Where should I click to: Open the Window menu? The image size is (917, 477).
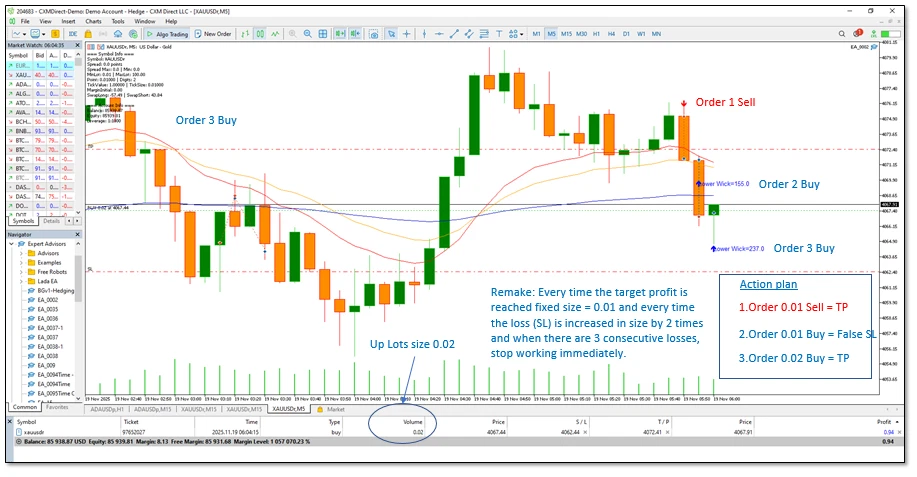(x=144, y=21)
